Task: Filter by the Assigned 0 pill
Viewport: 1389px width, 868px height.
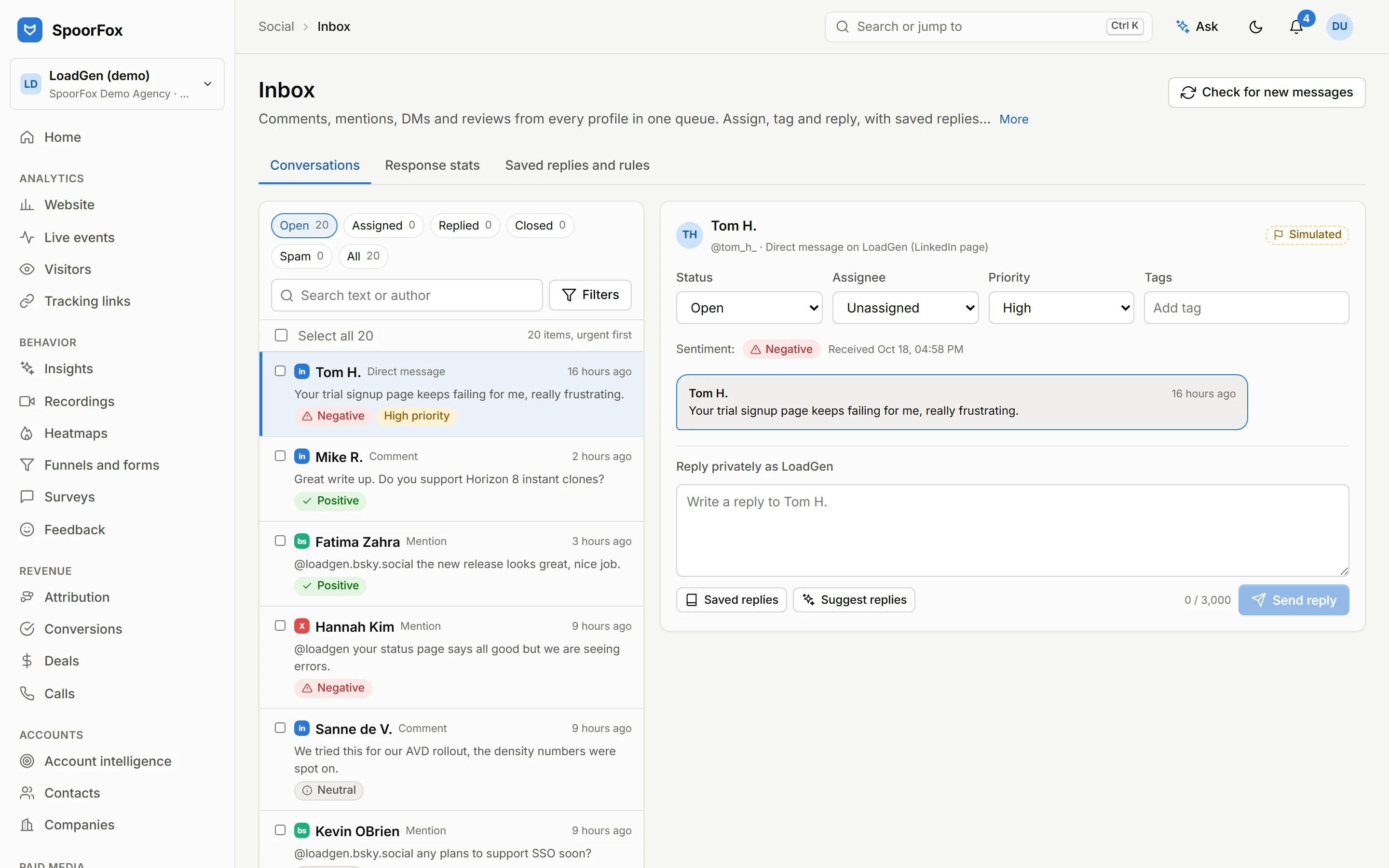Action: point(383,226)
